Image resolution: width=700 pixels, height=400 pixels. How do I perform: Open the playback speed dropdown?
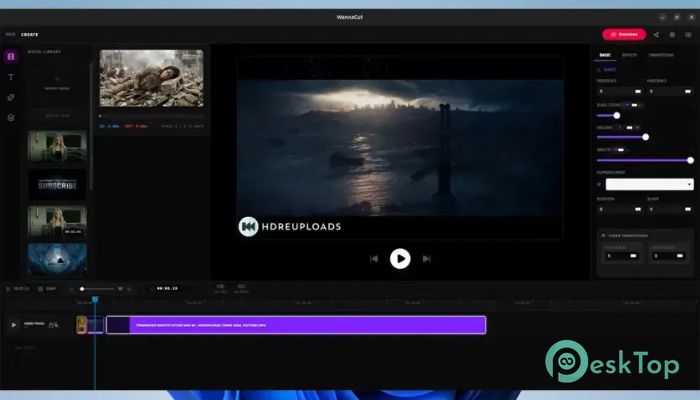click(x=650, y=184)
